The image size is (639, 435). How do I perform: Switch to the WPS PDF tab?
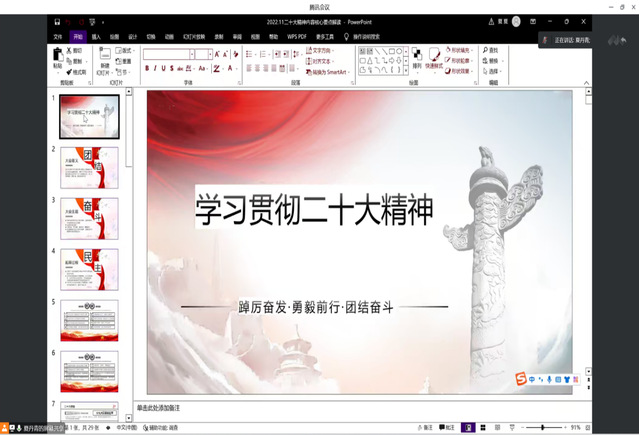tap(297, 36)
